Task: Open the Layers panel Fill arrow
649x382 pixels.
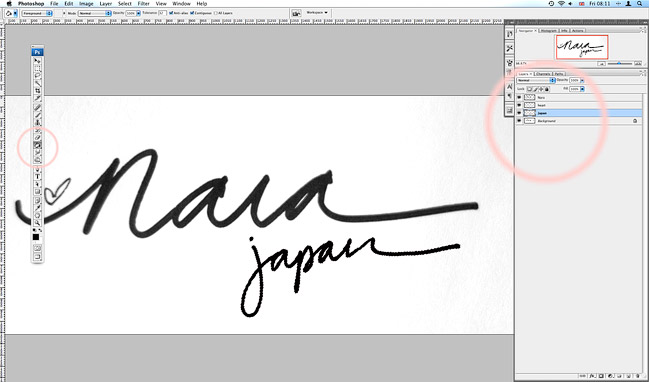Action: (582, 89)
